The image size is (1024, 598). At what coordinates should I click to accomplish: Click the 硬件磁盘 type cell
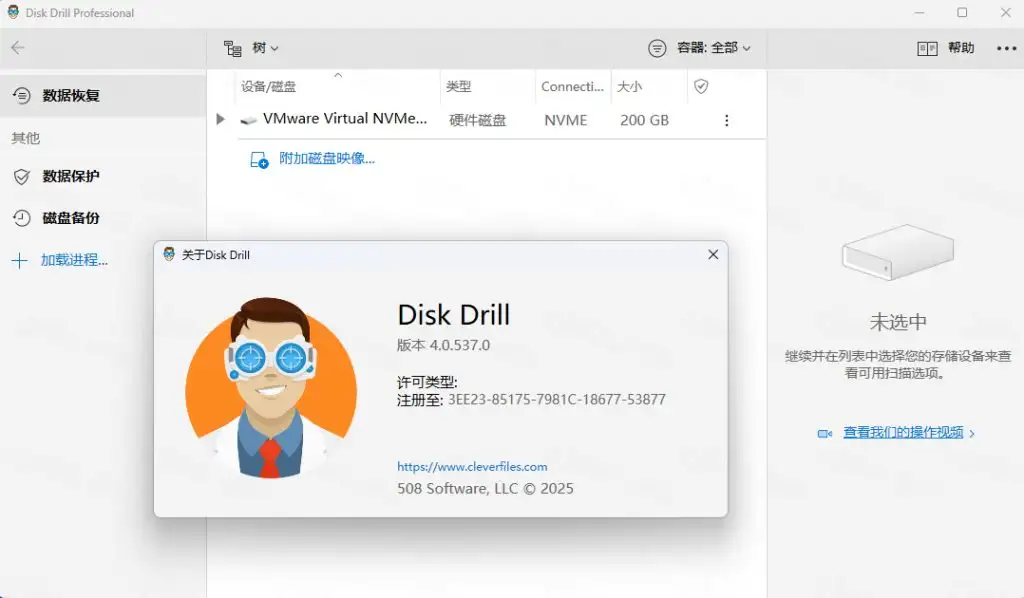(477, 120)
